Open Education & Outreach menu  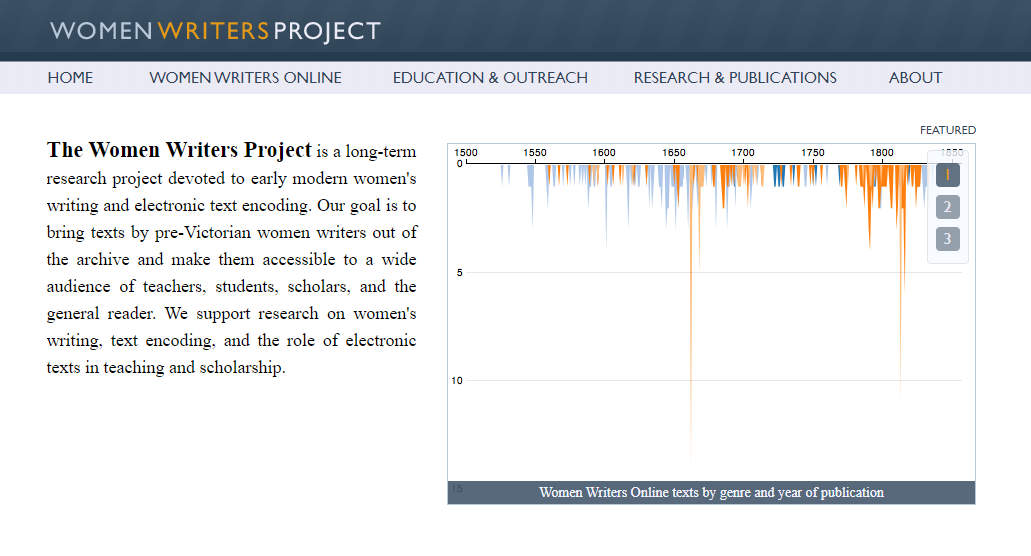(490, 78)
